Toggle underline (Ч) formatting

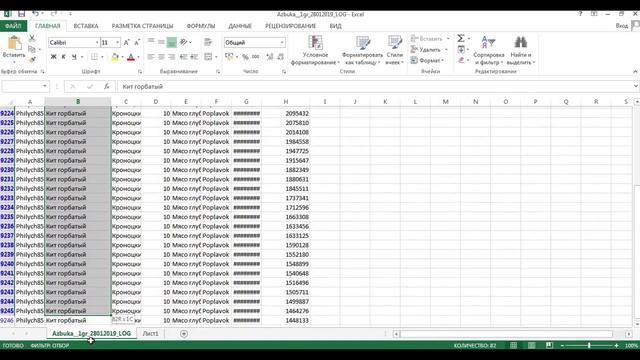pos(74,57)
